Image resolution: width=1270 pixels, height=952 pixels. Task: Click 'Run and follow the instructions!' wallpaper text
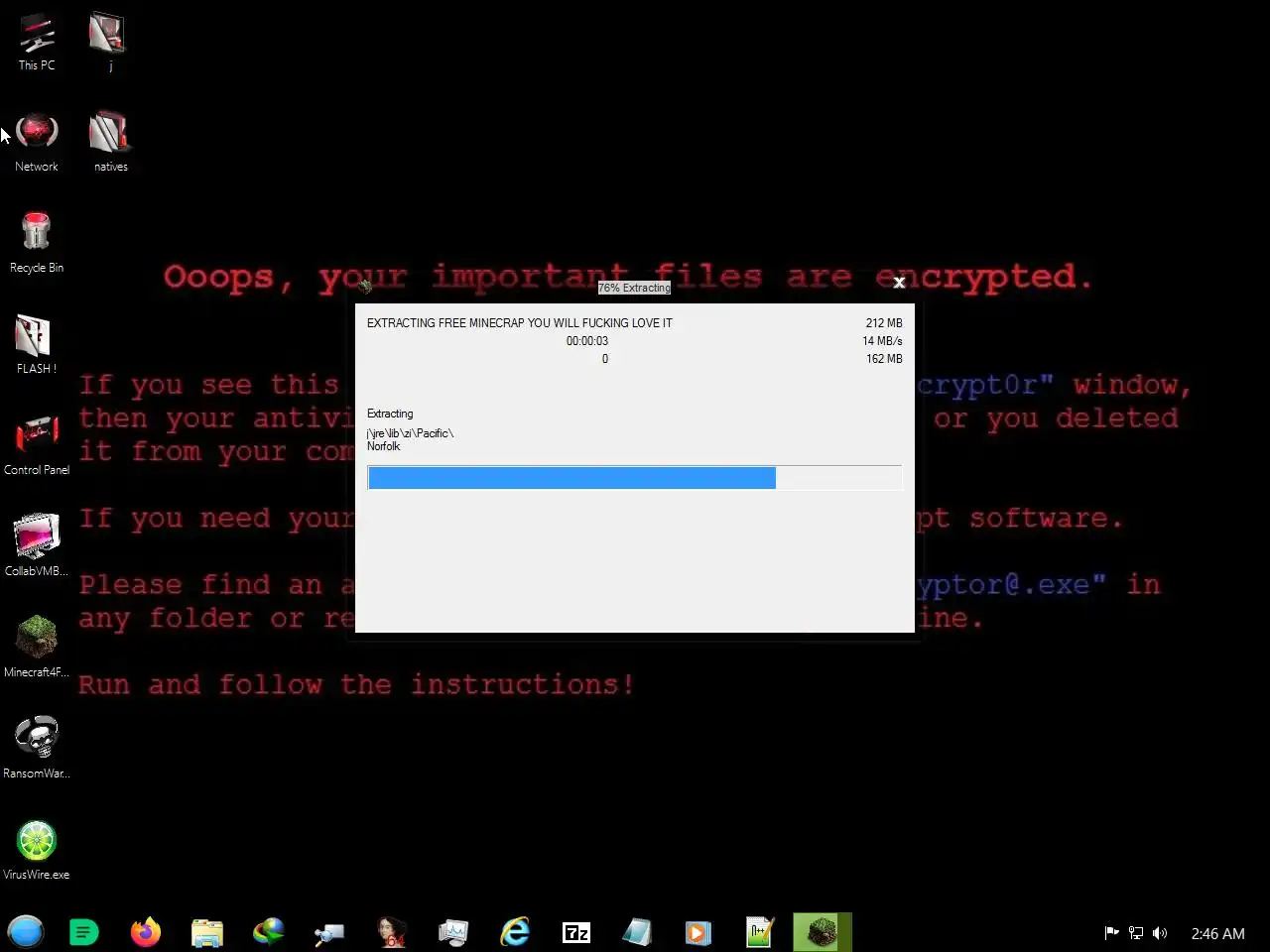(x=356, y=684)
